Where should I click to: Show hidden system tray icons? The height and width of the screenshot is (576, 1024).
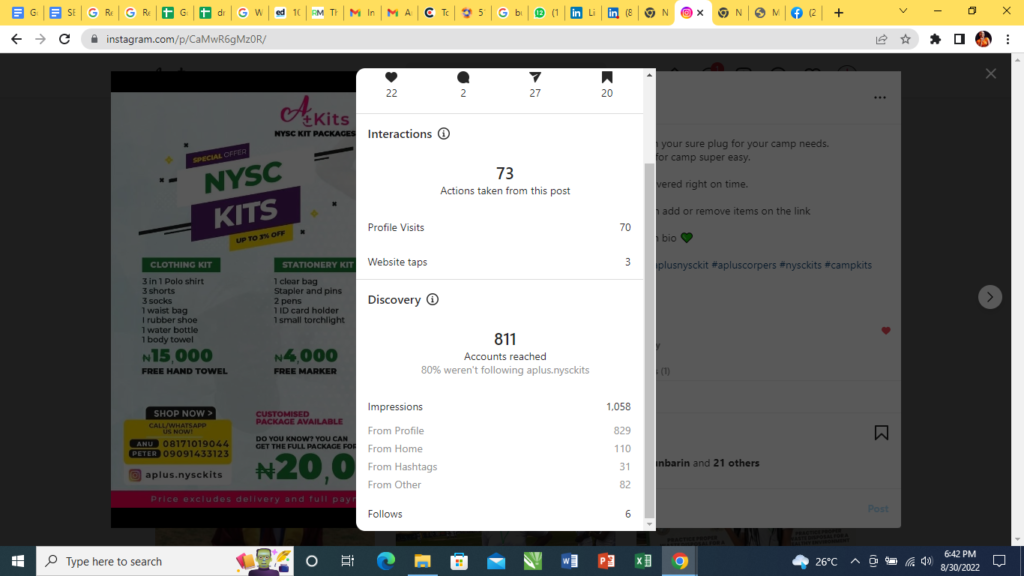pos(855,561)
